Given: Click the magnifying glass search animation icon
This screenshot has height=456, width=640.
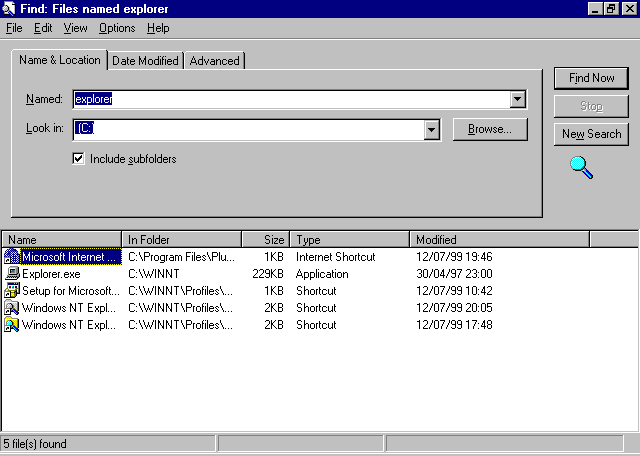Looking at the screenshot, I should pyautogui.click(x=581, y=167).
